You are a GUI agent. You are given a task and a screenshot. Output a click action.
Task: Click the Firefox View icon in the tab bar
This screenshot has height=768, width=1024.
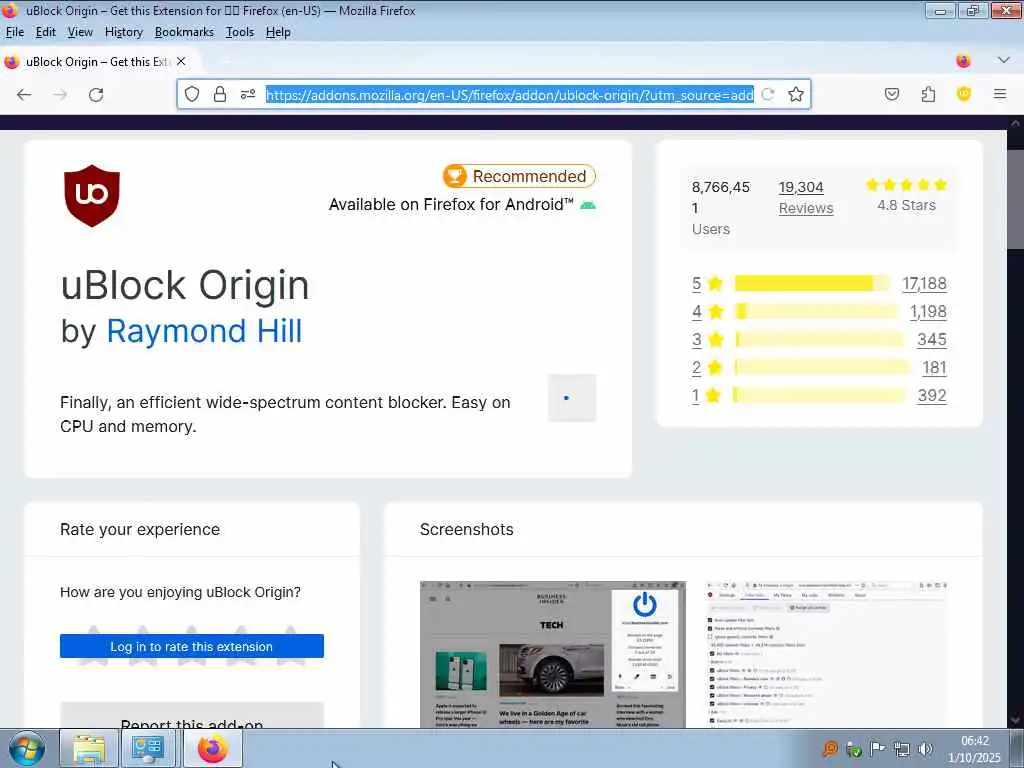coord(963,61)
